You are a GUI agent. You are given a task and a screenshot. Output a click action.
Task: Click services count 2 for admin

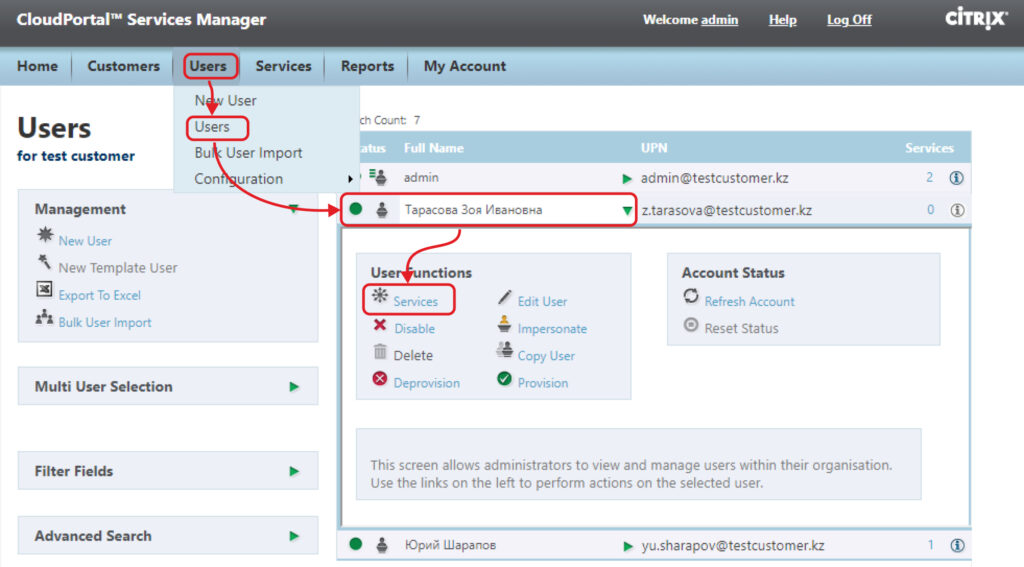[x=929, y=177]
